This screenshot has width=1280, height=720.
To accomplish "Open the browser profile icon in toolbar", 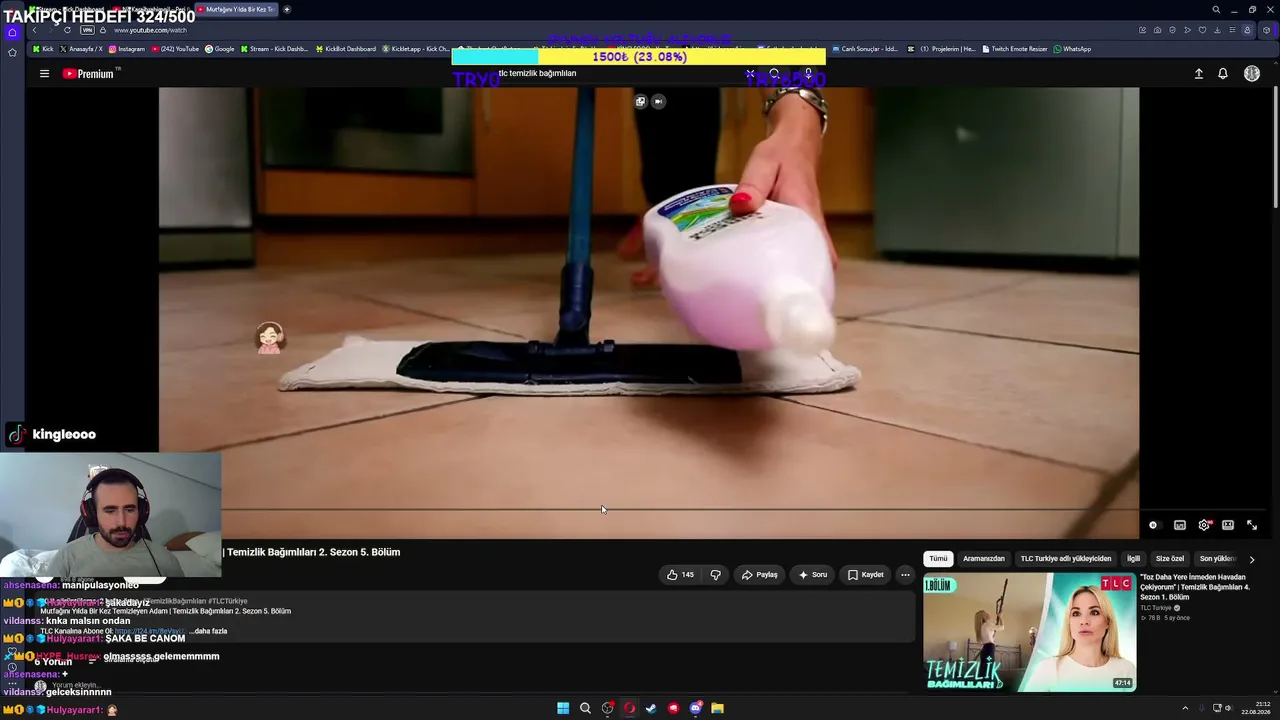I will tap(1247, 30).
